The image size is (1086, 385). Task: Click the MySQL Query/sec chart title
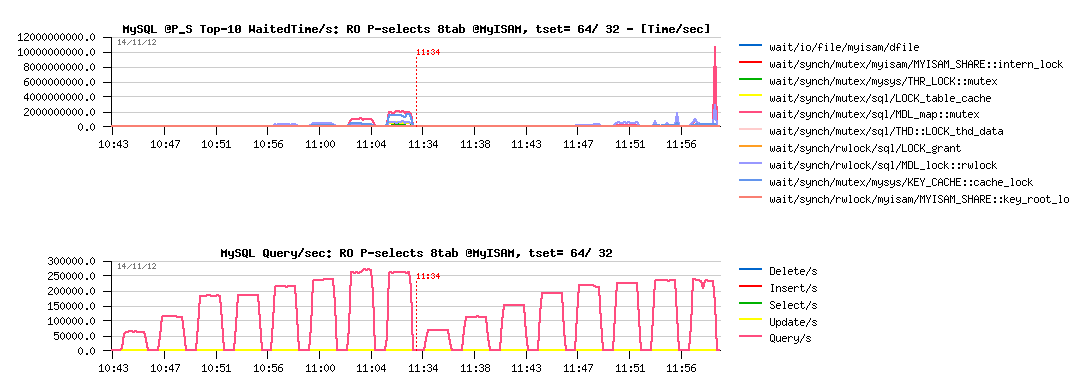click(x=416, y=253)
